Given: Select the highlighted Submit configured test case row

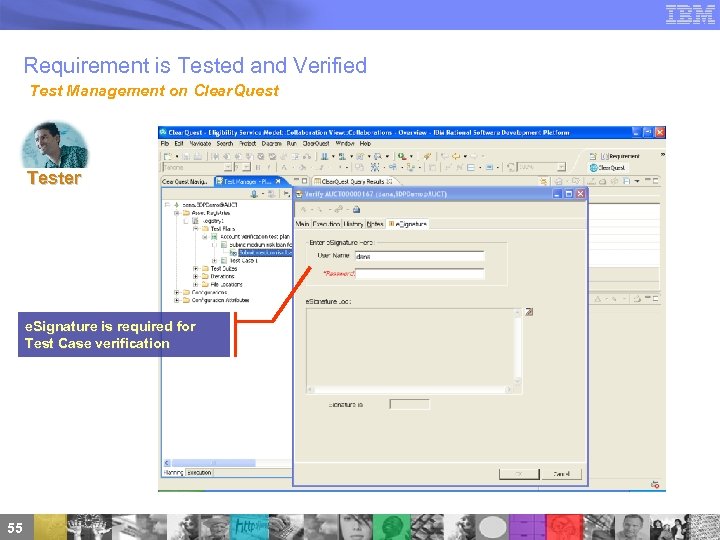Looking at the screenshot, I should [265, 253].
